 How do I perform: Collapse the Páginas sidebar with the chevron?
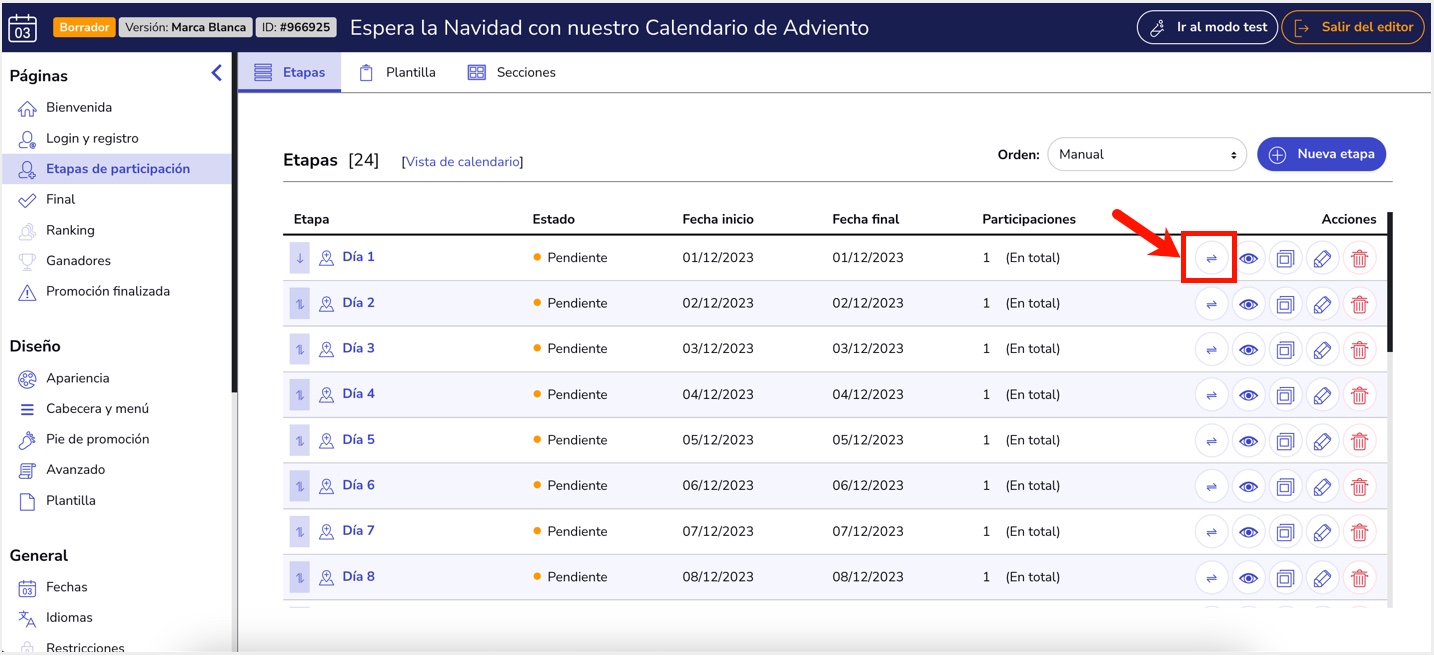(x=217, y=73)
